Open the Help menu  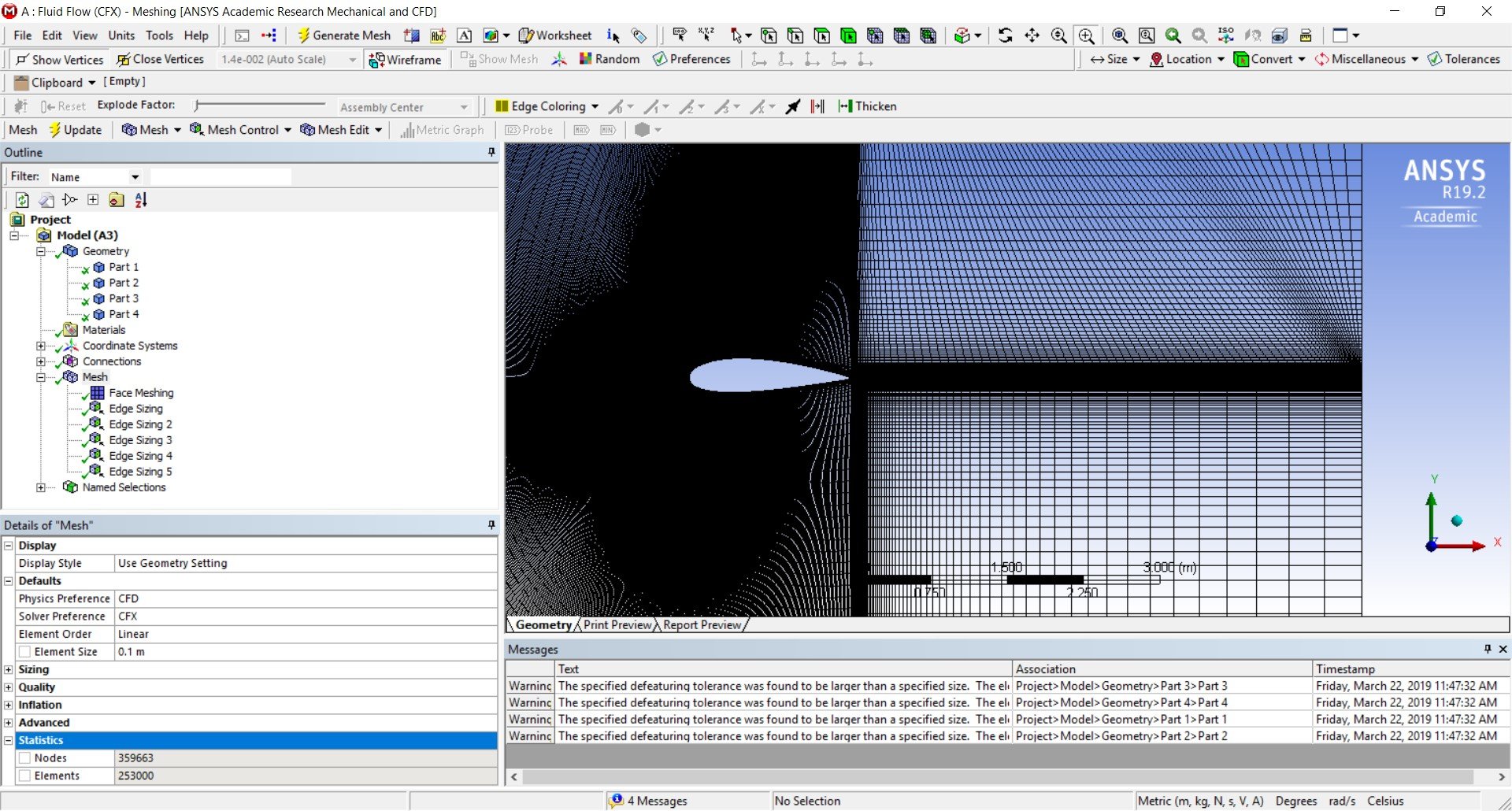(196, 35)
